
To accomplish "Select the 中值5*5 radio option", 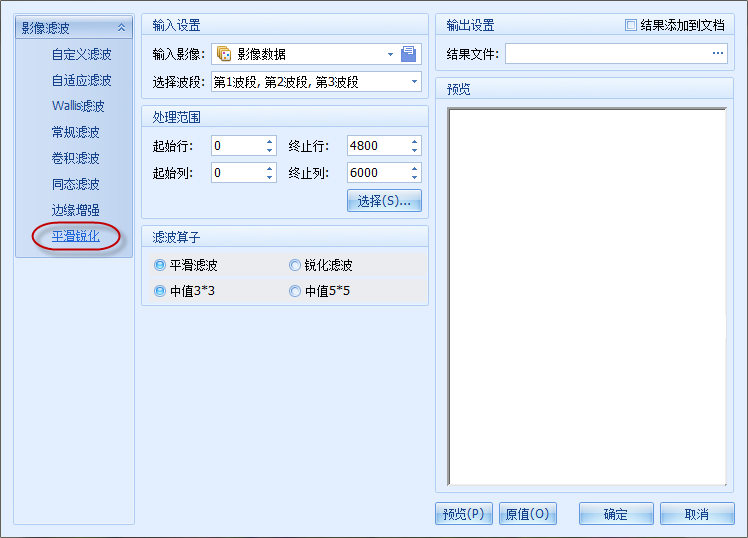I will (295, 291).
